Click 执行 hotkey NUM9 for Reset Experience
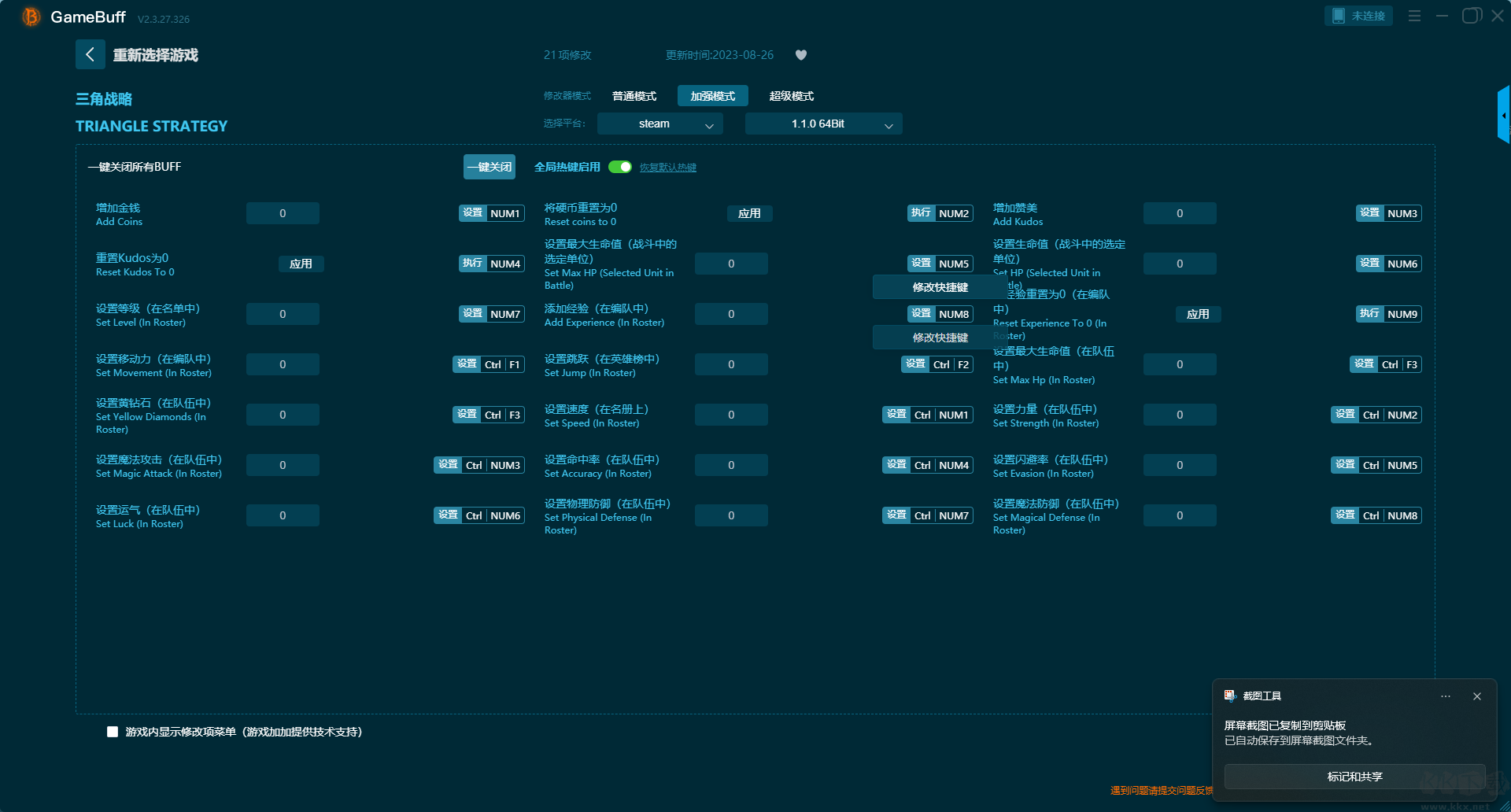 coord(1389,314)
